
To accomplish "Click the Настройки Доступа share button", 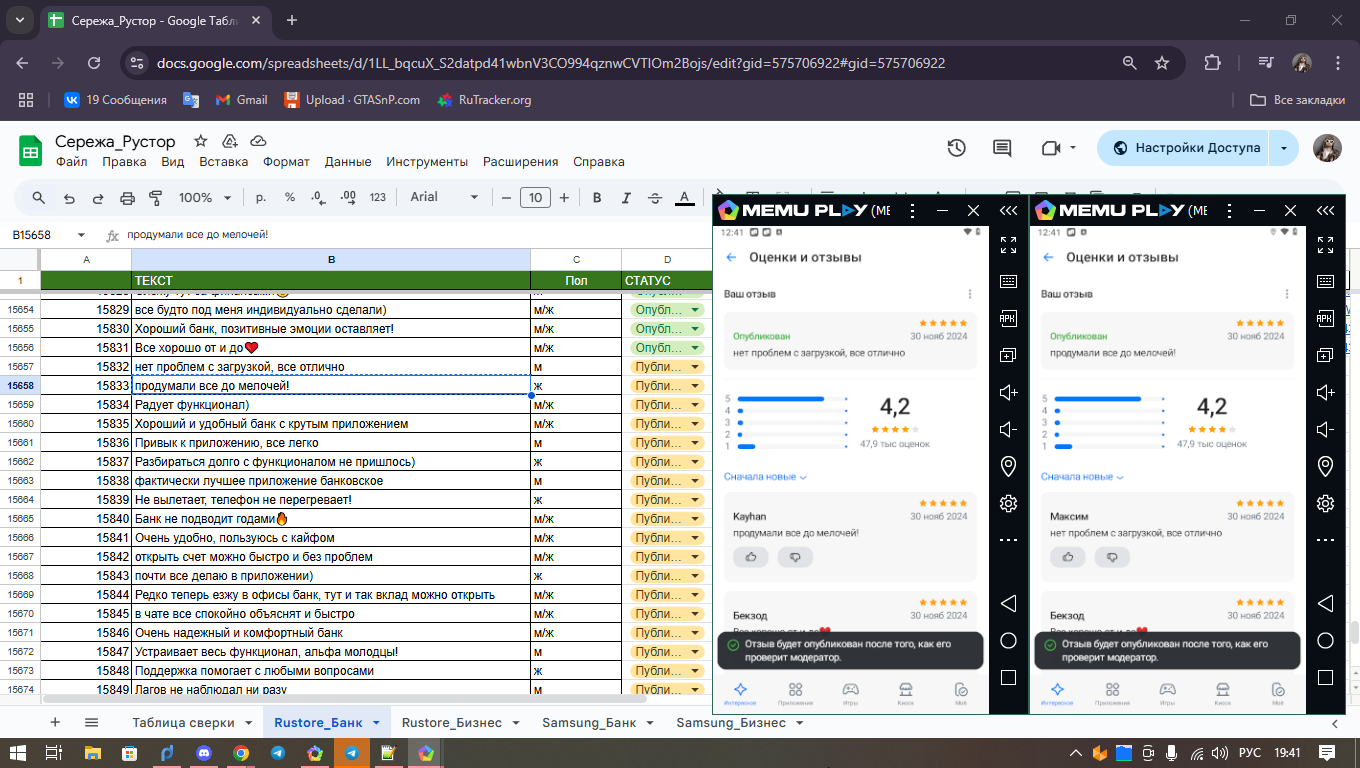I will click(1184, 148).
